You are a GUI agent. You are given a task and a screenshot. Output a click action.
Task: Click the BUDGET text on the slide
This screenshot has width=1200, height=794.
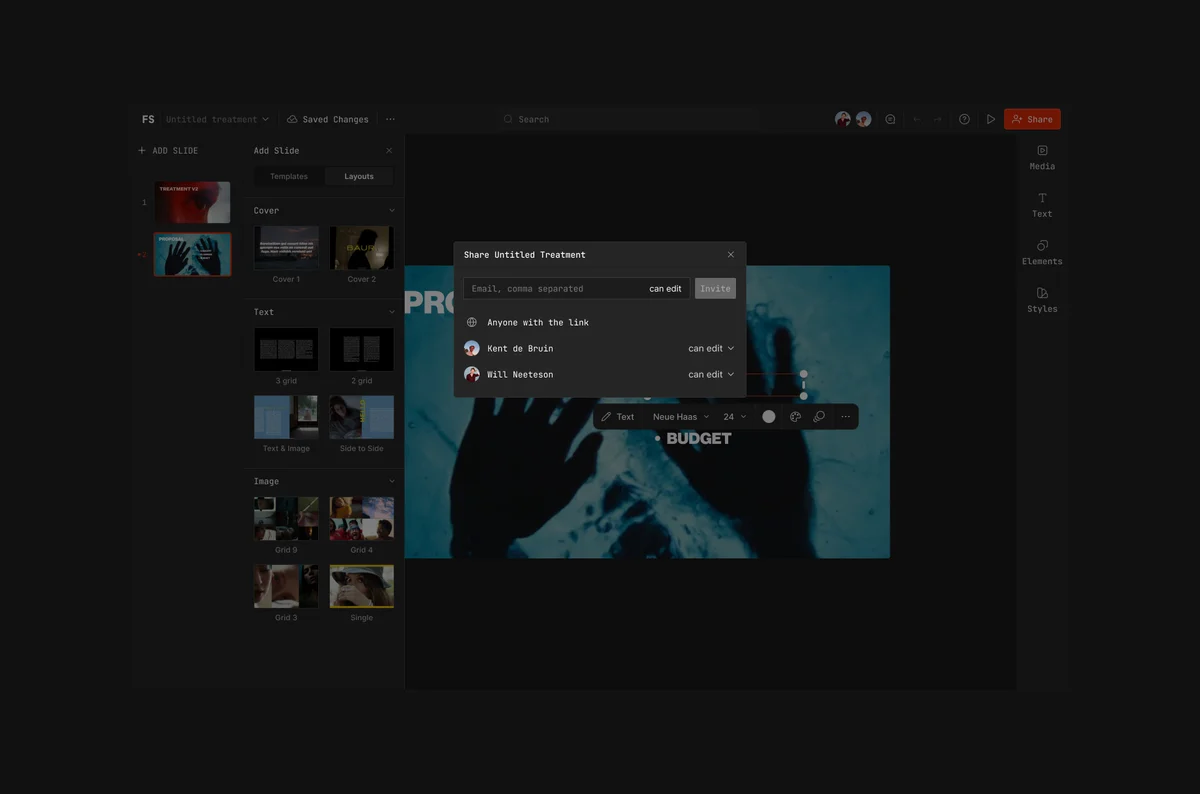tap(698, 438)
